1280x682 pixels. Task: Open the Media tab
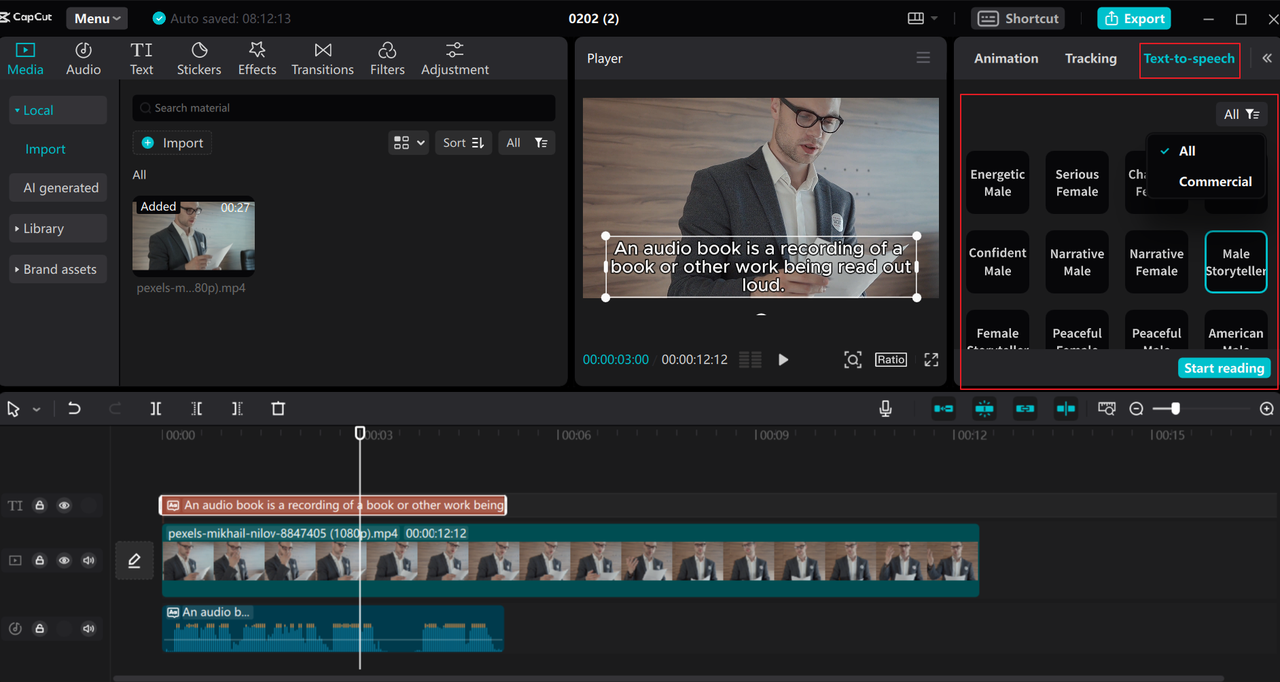[x=25, y=59]
